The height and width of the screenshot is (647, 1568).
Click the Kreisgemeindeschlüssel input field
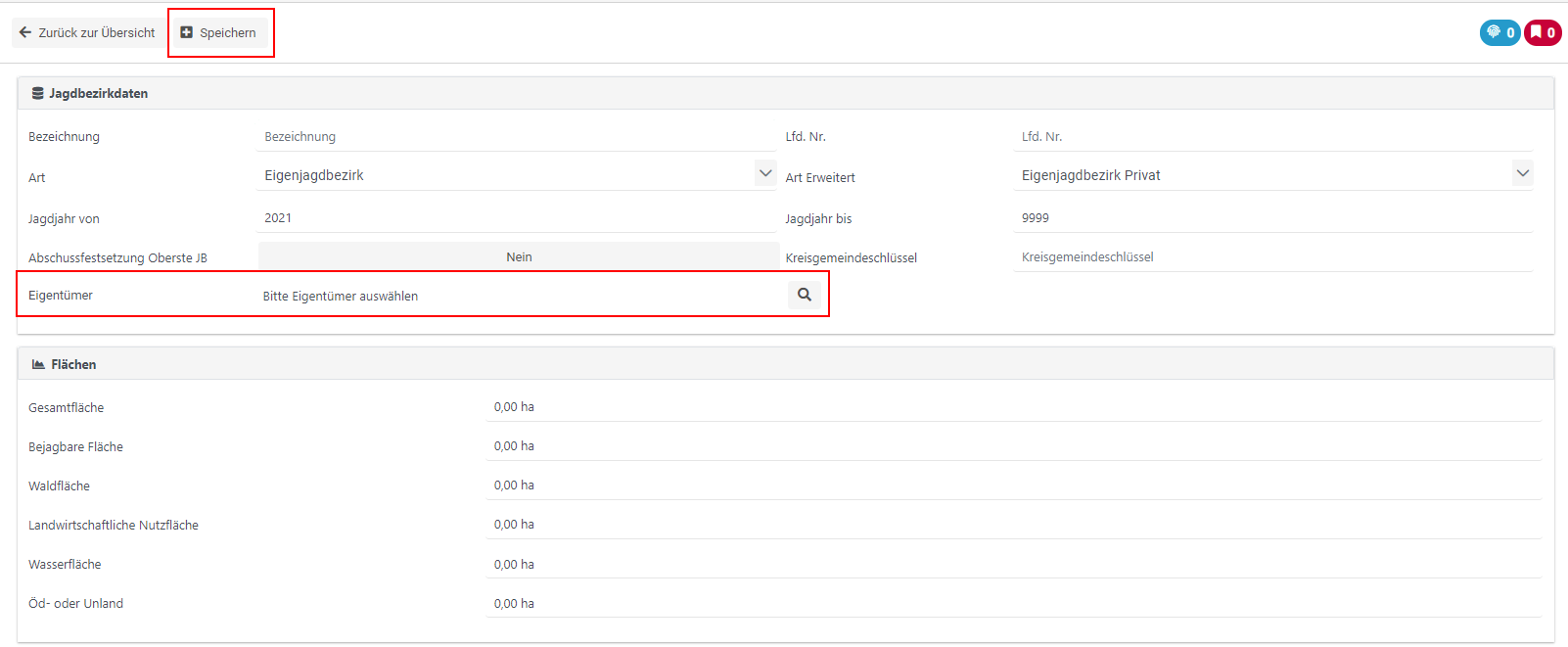coord(1272,257)
